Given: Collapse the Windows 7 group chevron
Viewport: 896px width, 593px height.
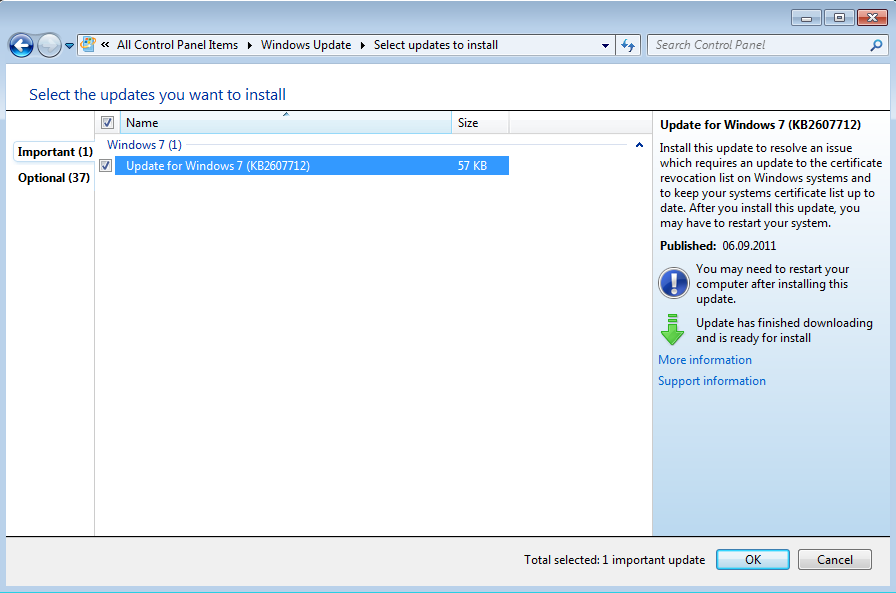Looking at the screenshot, I should pyautogui.click(x=639, y=145).
